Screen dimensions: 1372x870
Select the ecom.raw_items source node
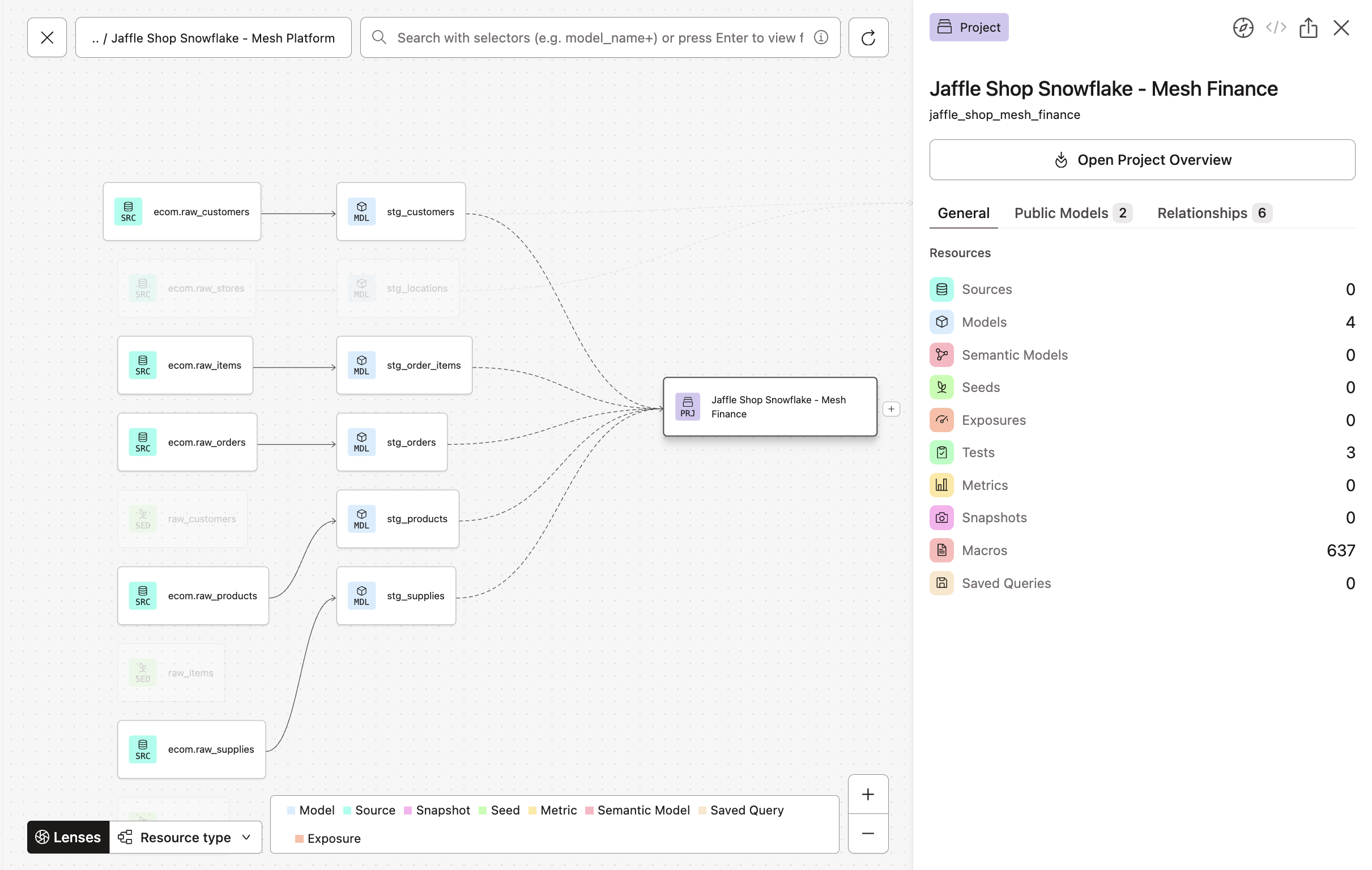click(185, 365)
